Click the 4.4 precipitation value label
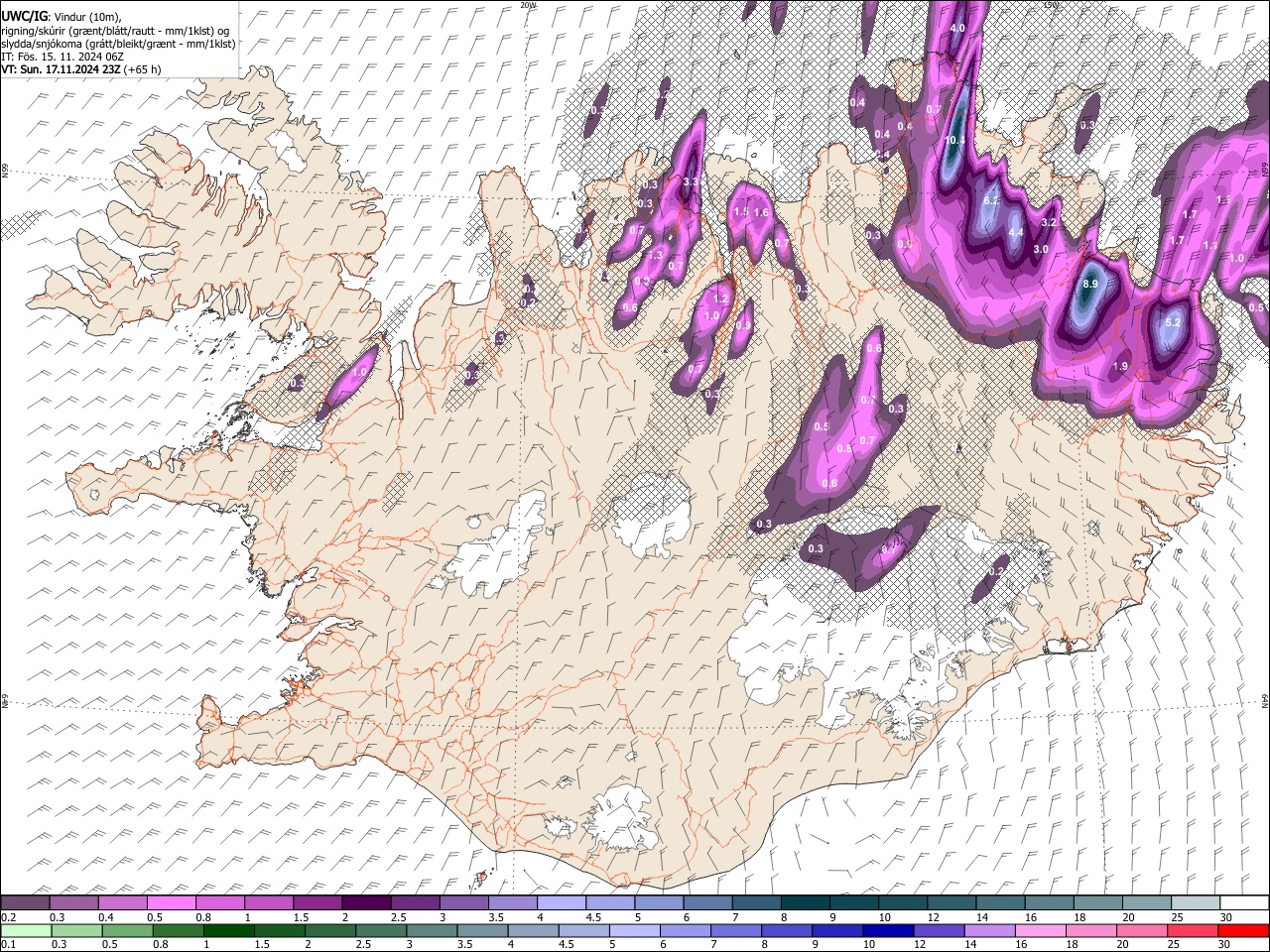The image size is (1270, 952). tap(1015, 232)
